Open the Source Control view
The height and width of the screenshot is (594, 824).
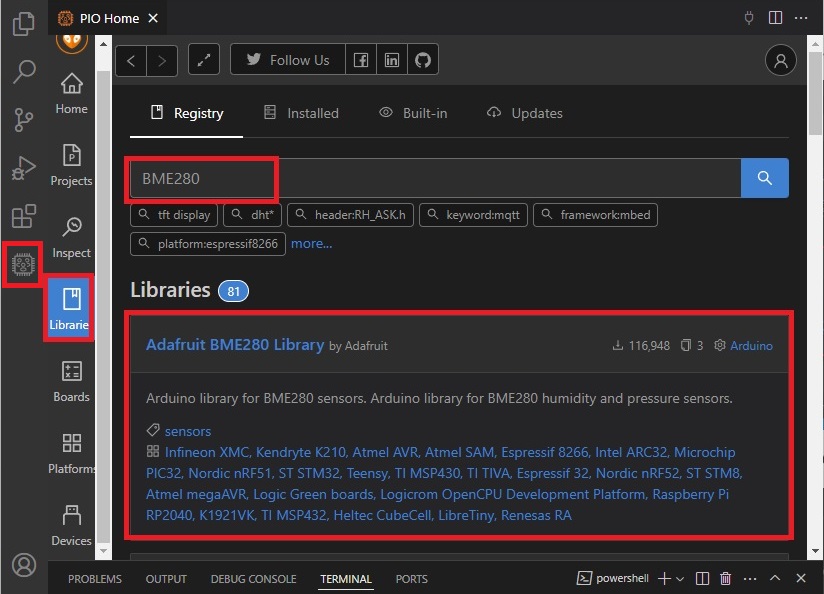(x=23, y=119)
